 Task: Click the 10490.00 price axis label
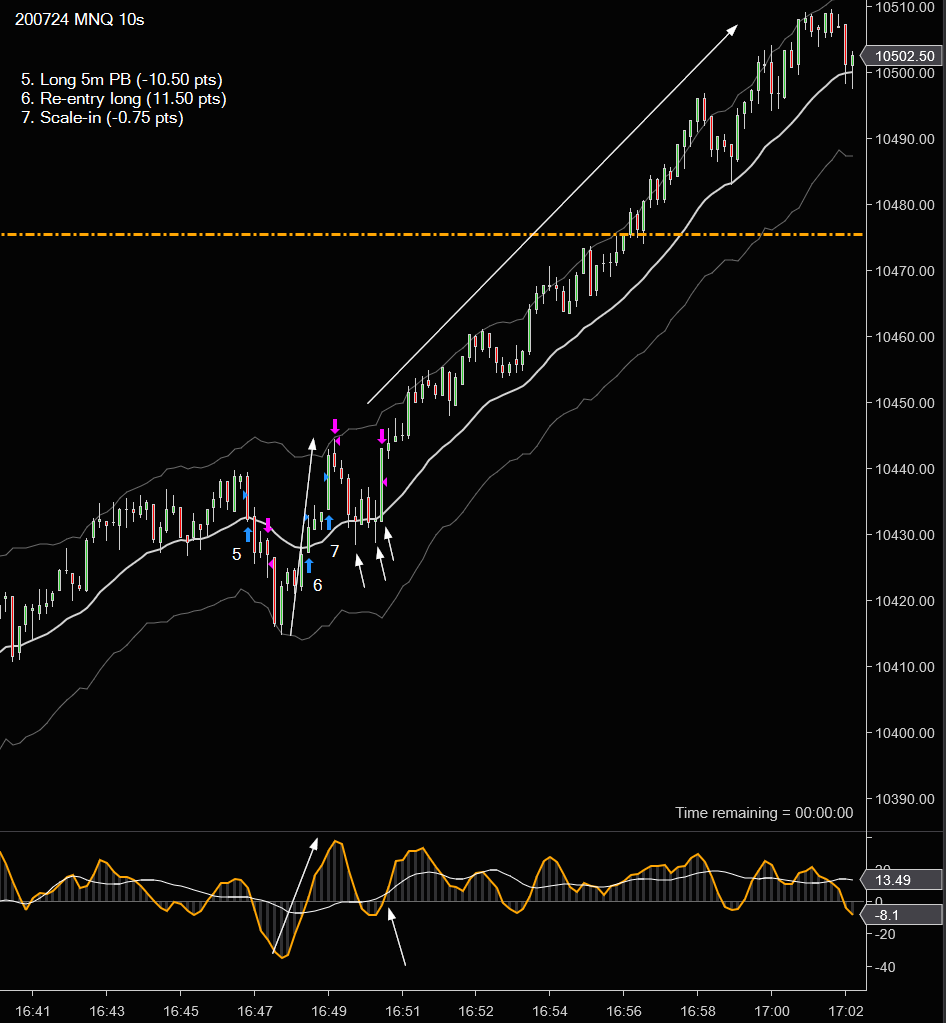tap(904, 139)
